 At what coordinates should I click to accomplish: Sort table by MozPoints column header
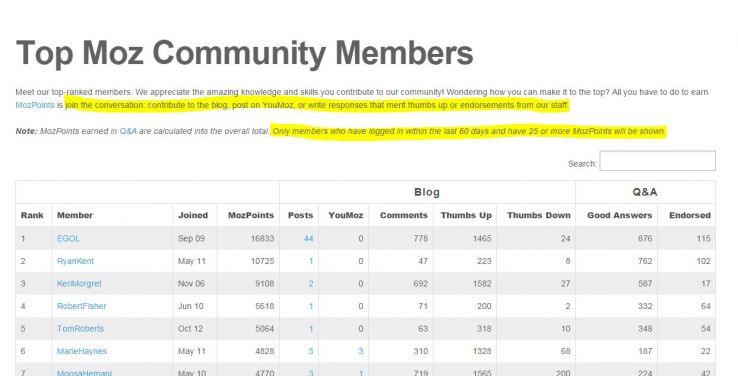point(251,216)
